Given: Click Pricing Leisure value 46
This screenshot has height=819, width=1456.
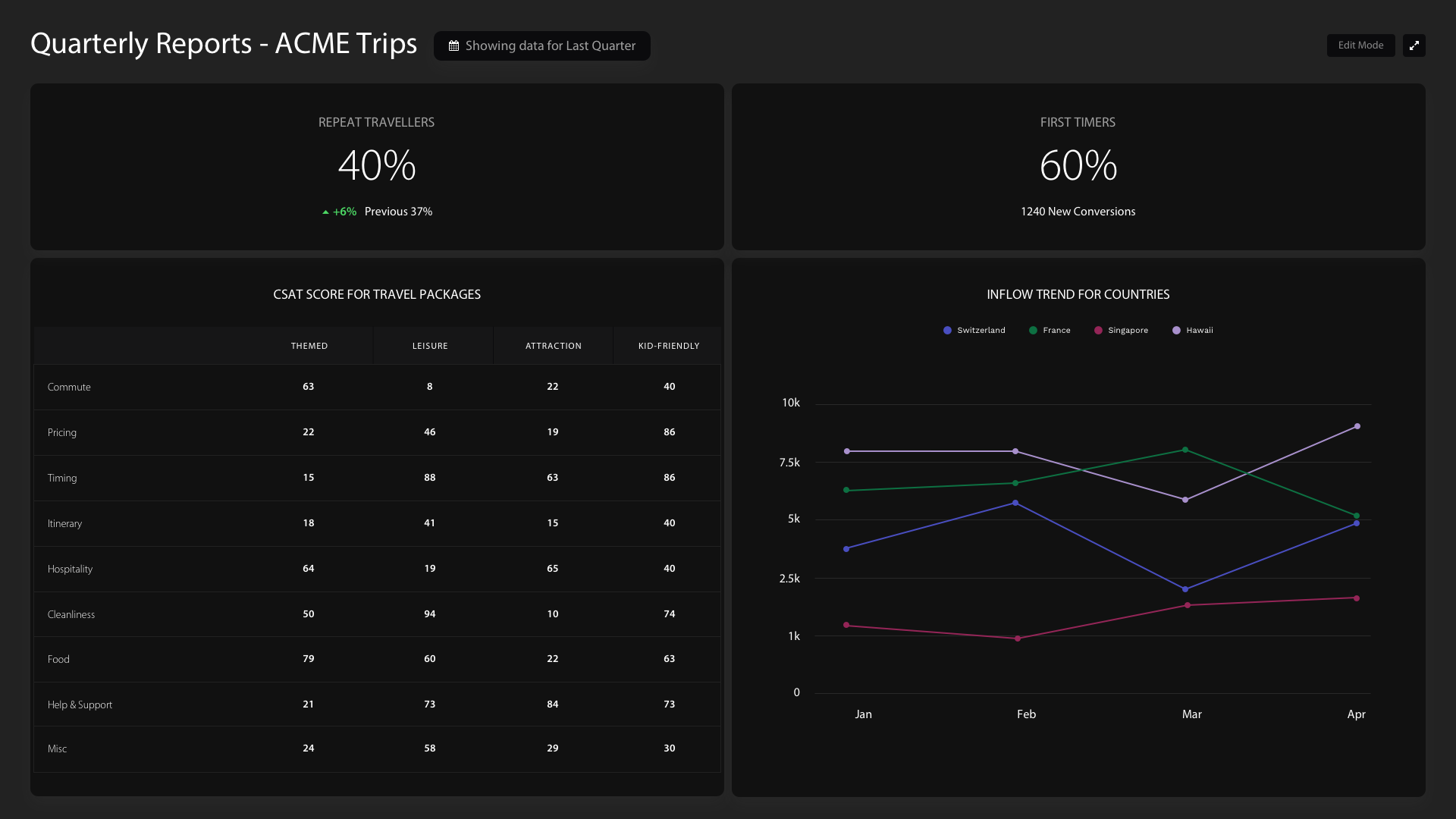Looking at the screenshot, I should pyautogui.click(x=430, y=432).
